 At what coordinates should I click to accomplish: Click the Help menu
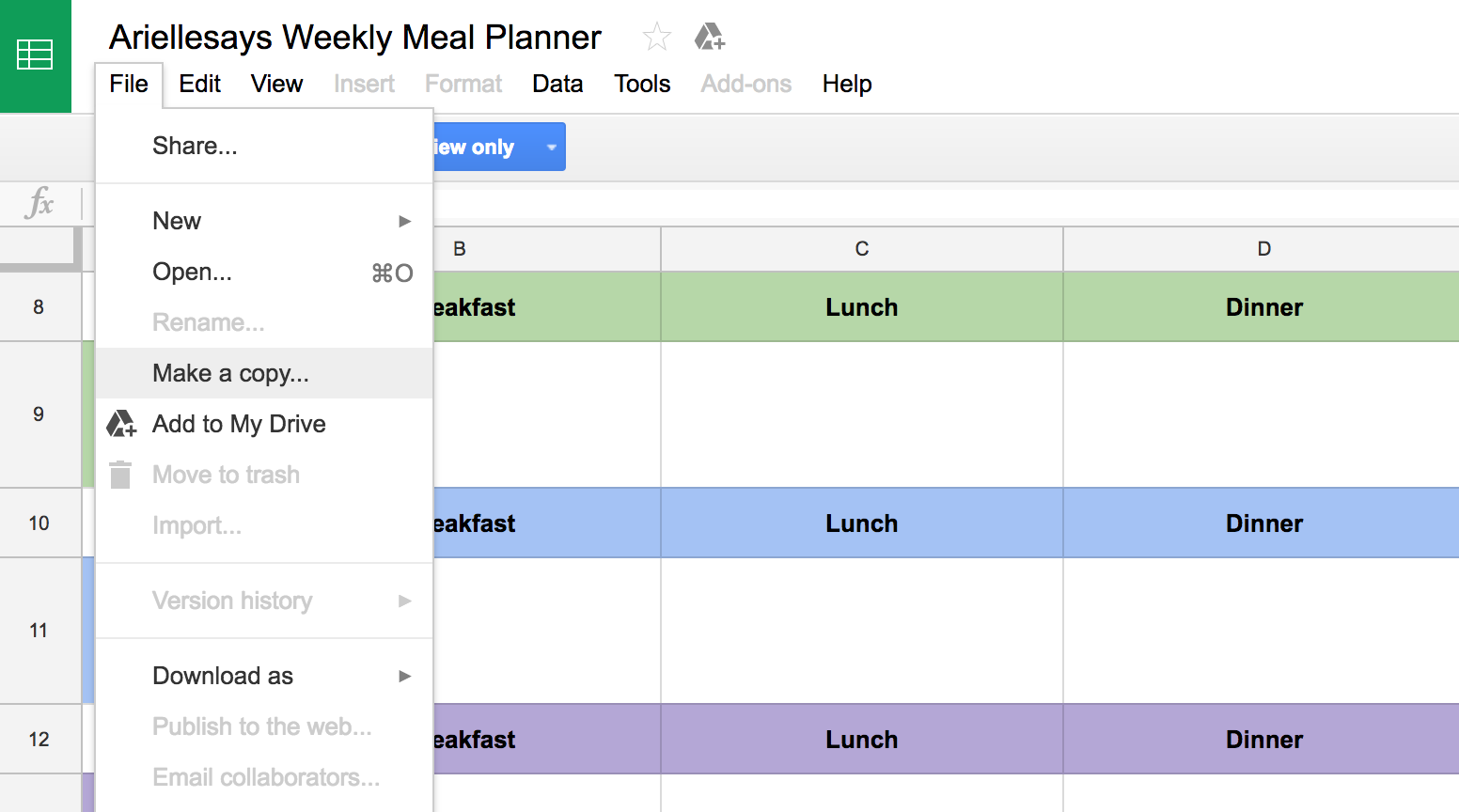pyautogui.click(x=847, y=84)
